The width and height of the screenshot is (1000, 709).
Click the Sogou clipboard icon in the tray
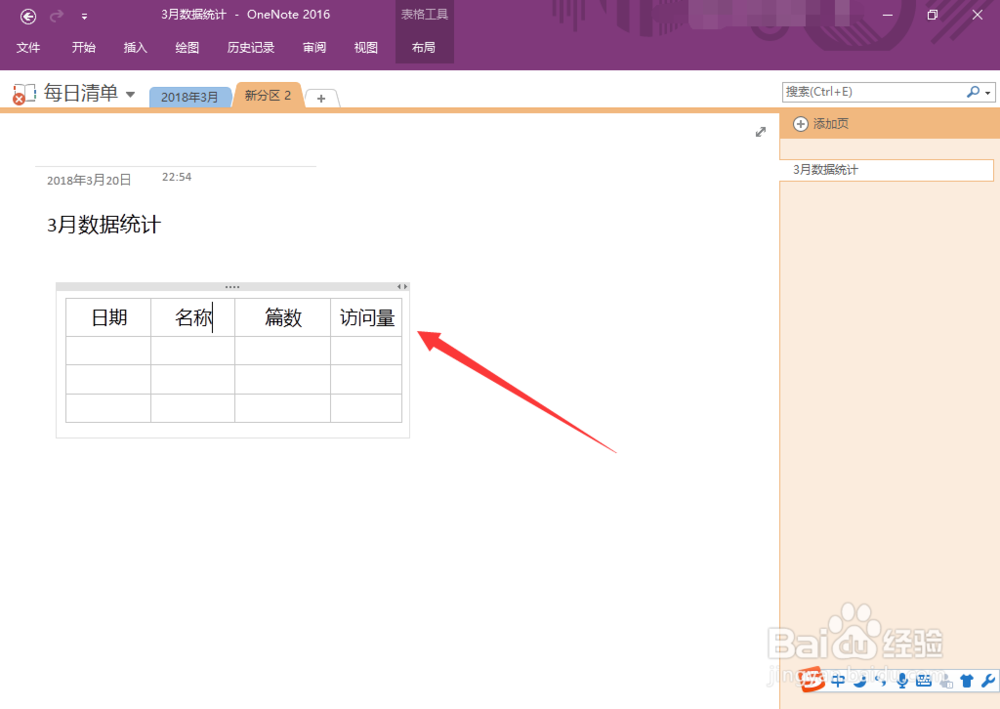946,680
